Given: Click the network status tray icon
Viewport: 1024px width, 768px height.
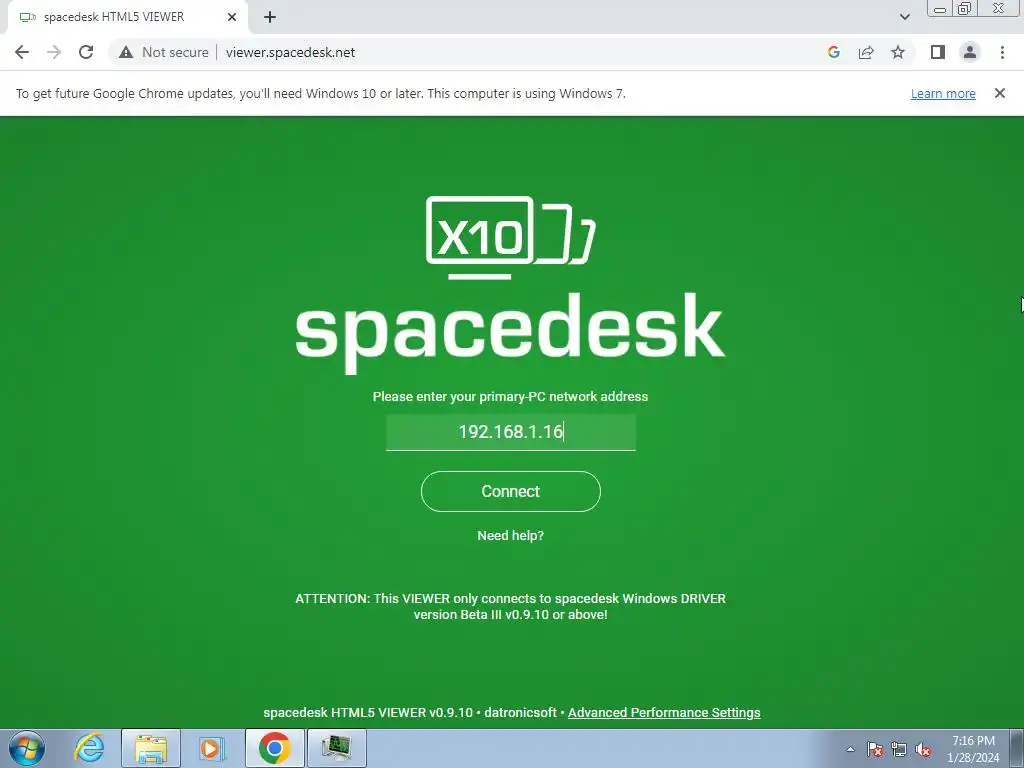Looking at the screenshot, I should coord(899,749).
